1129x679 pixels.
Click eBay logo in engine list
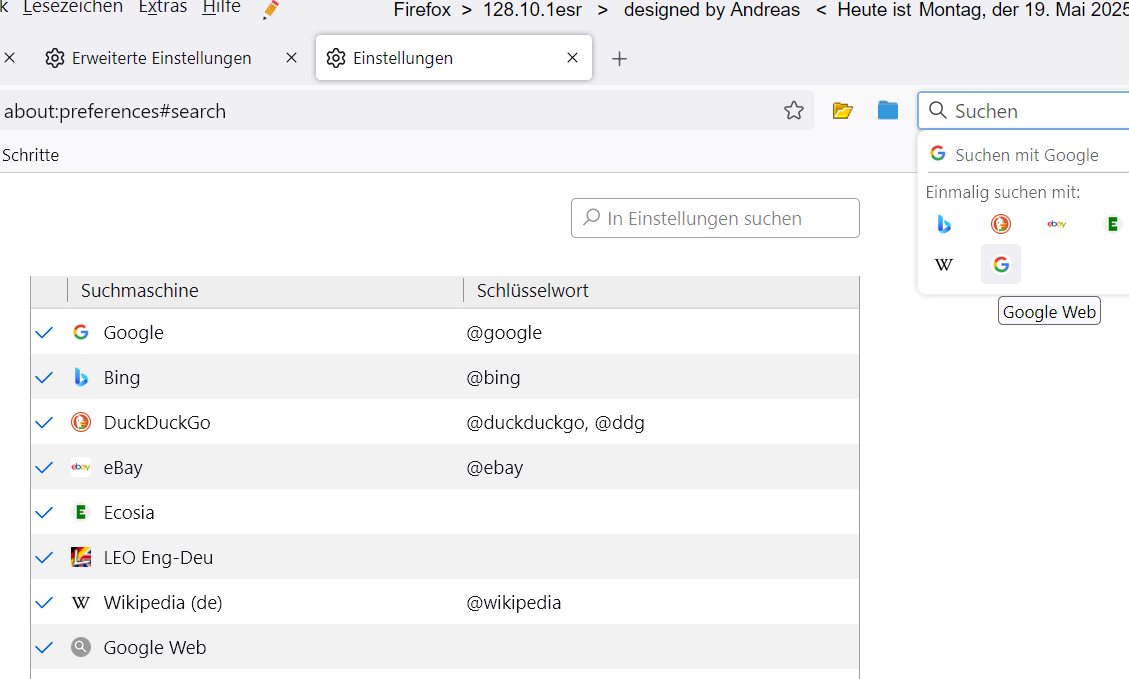[81, 467]
